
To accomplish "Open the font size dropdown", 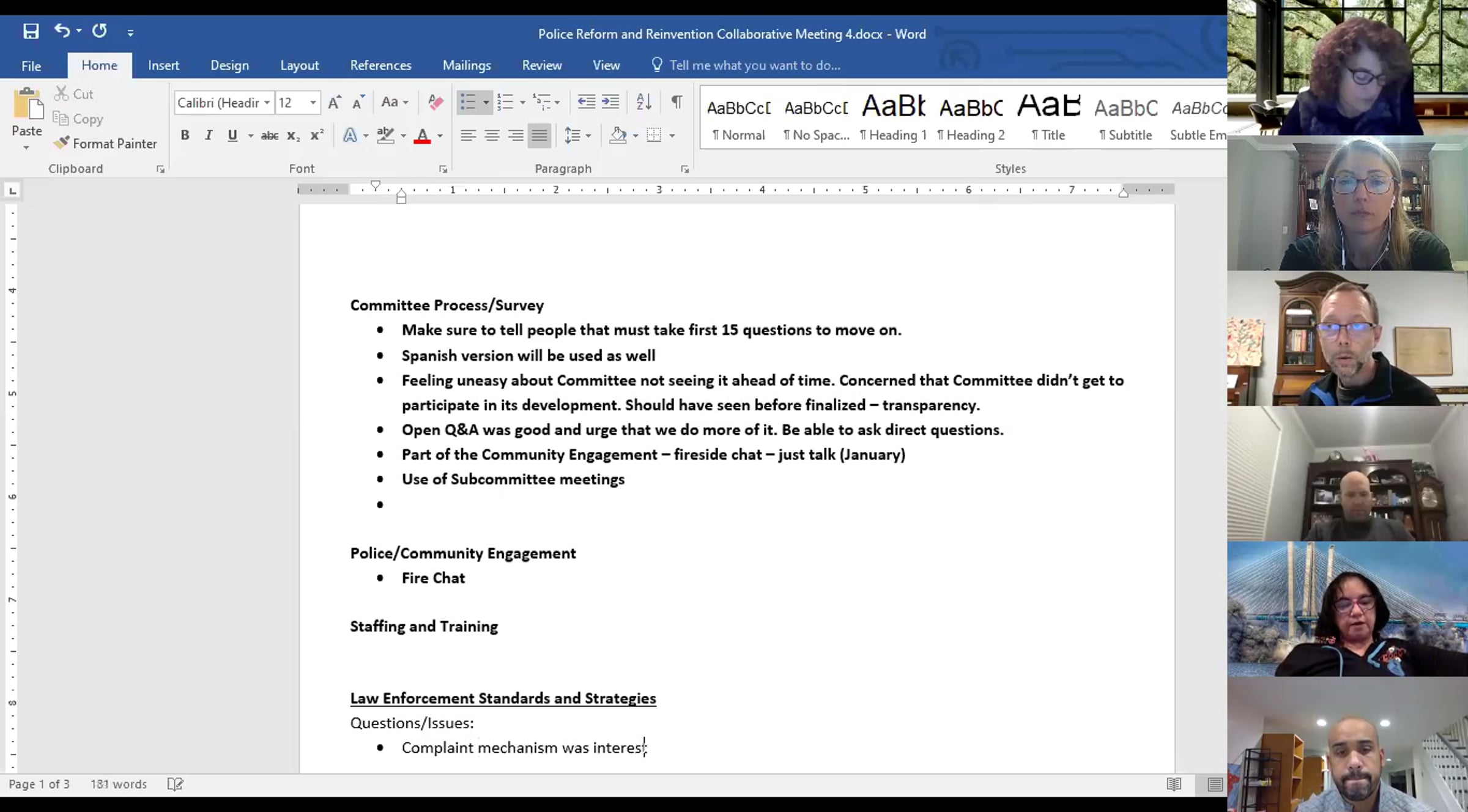I will click(313, 102).
